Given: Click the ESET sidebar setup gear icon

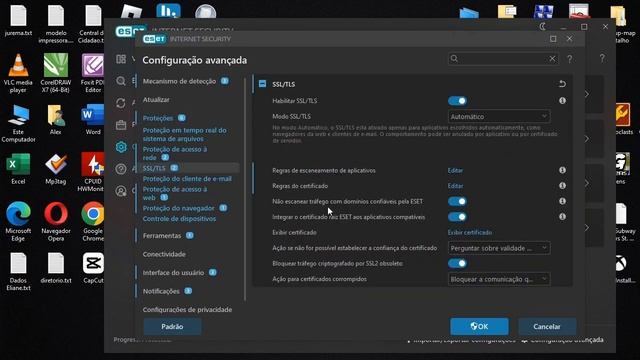Looking at the screenshot, I should (x=121, y=147).
